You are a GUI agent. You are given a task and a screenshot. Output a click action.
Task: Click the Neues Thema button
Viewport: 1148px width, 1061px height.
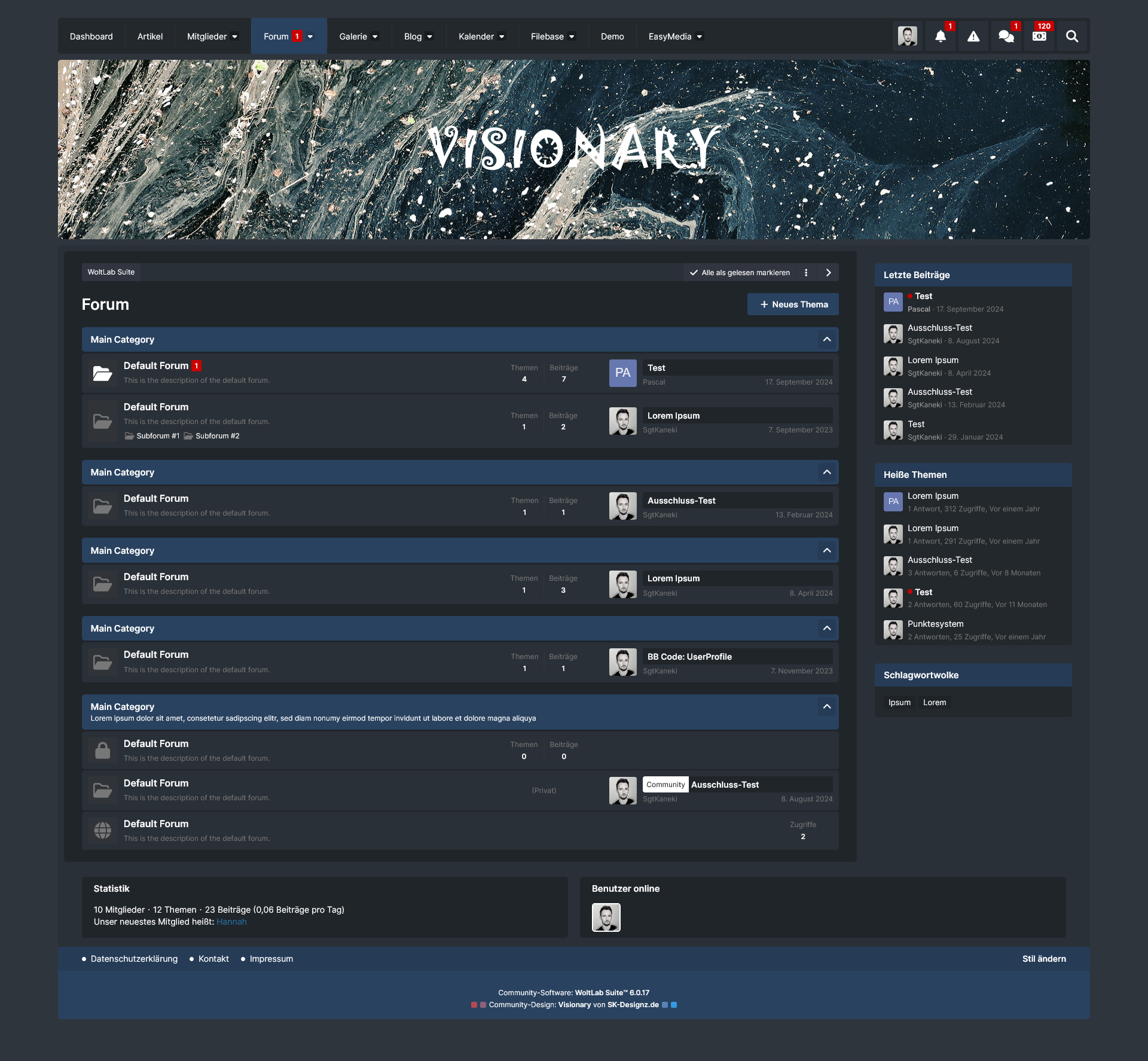point(793,304)
